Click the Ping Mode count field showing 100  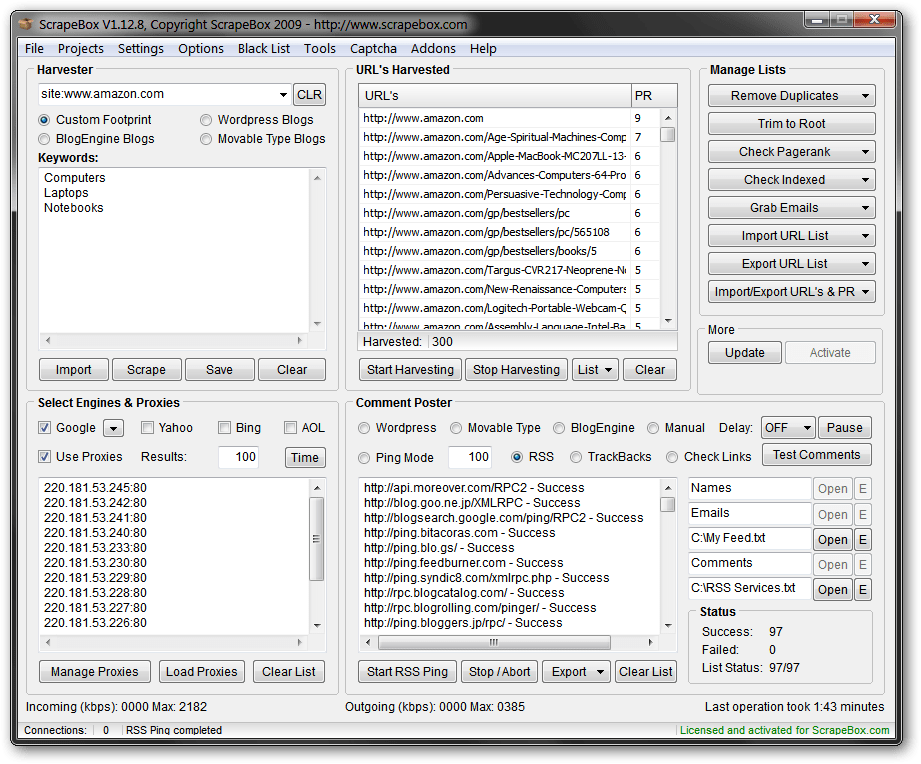pos(470,457)
